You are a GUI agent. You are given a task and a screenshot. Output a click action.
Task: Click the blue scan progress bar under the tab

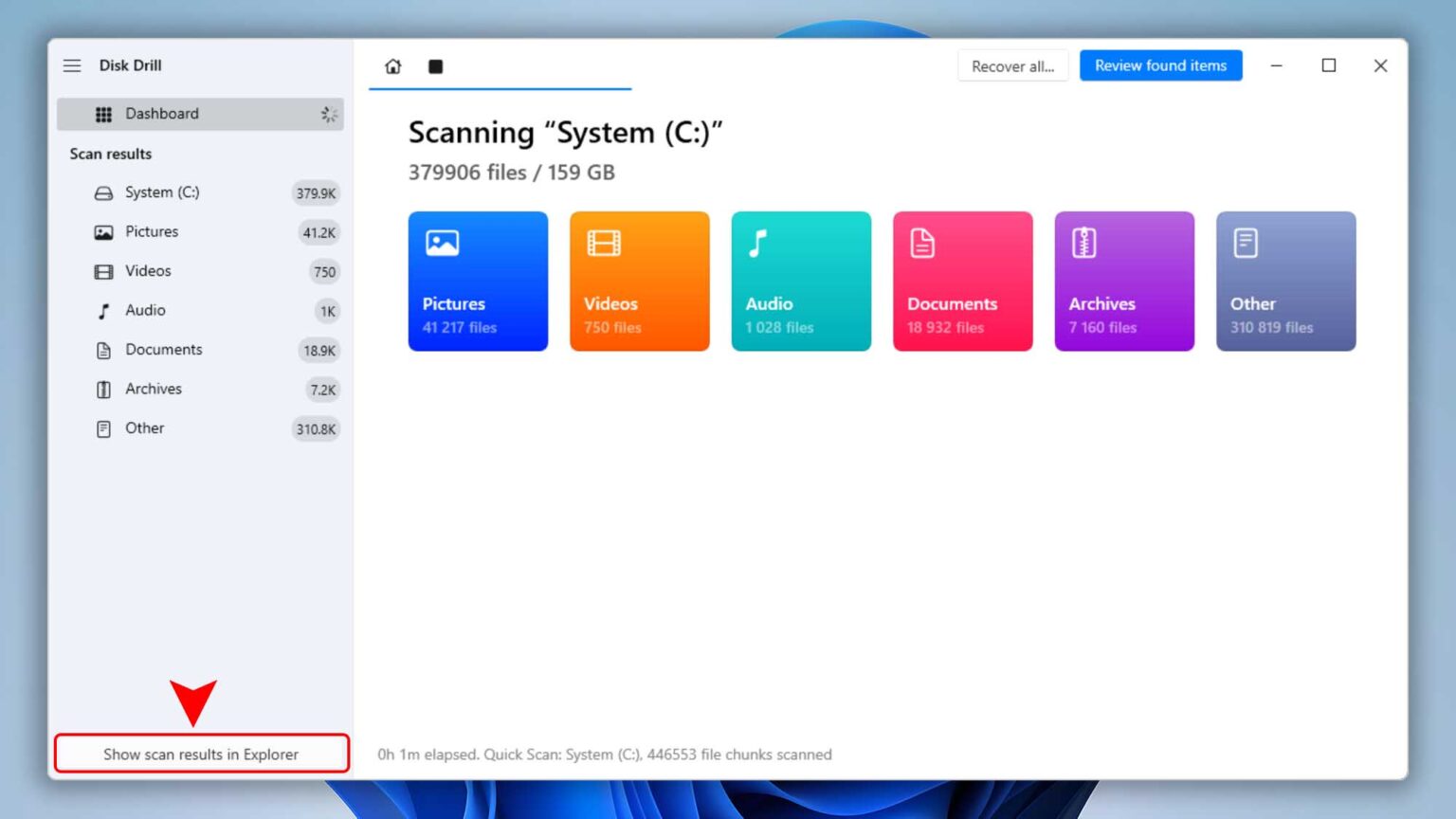pyautogui.click(x=500, y=89)
